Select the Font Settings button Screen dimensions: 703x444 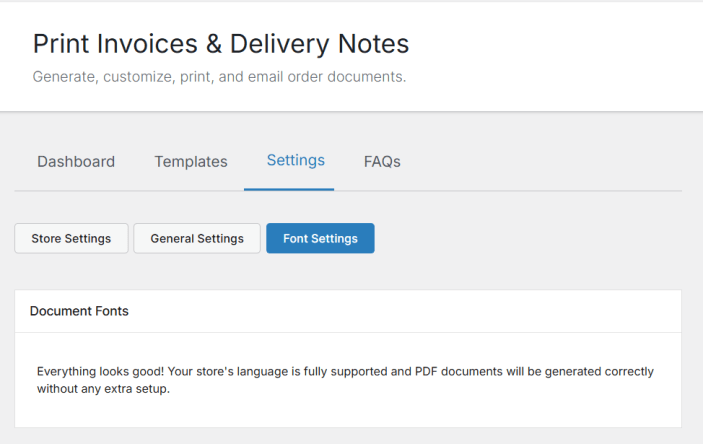[x=320, y=238]
